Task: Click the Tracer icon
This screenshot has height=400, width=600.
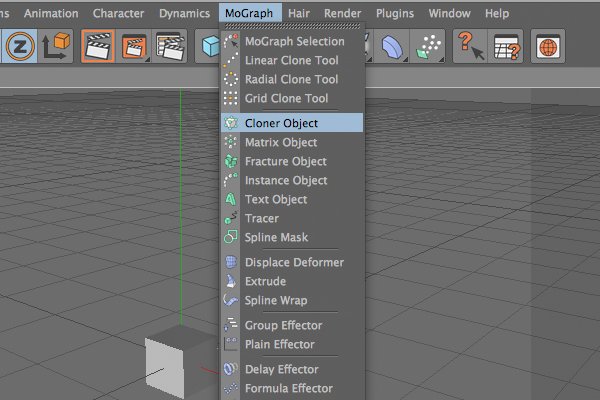Action: pos(231,218)
